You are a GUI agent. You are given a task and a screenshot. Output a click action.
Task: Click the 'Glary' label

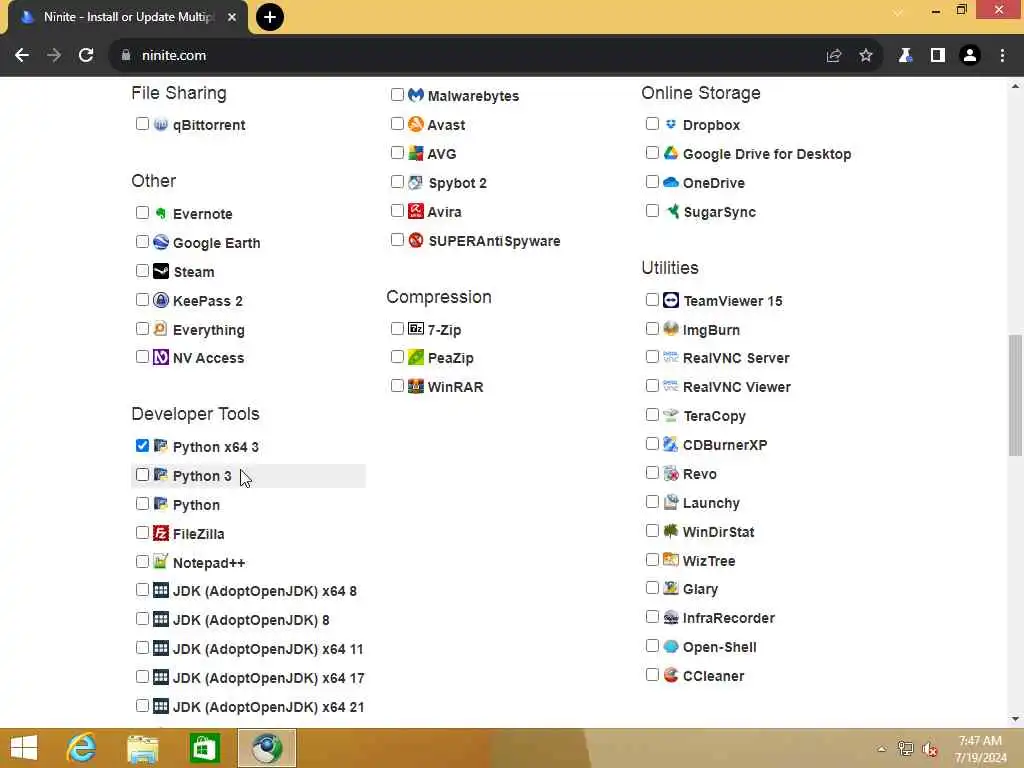(x=700, y=589)
